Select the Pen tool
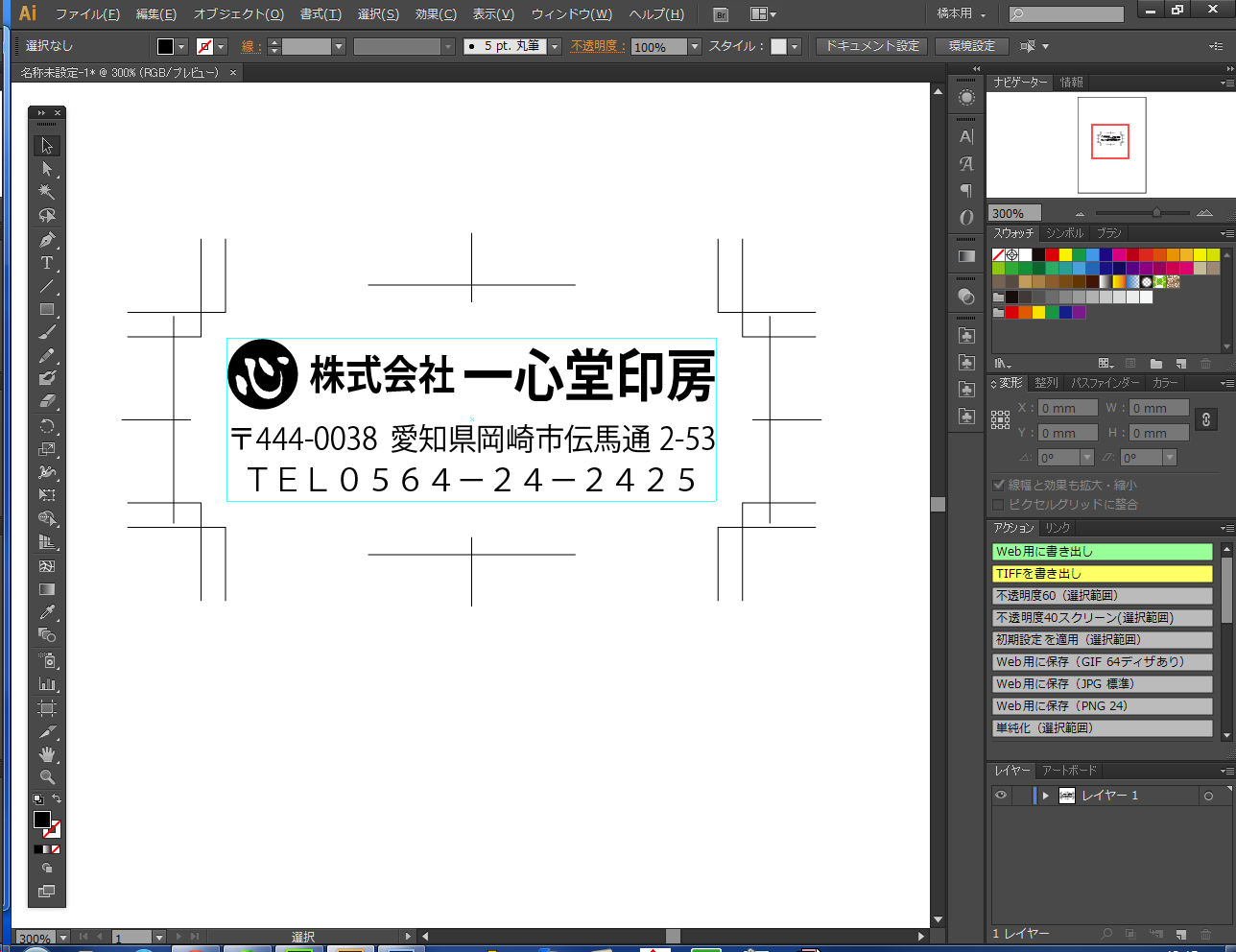This screenshot has width=1236, height=952. [x=46, y=239]
